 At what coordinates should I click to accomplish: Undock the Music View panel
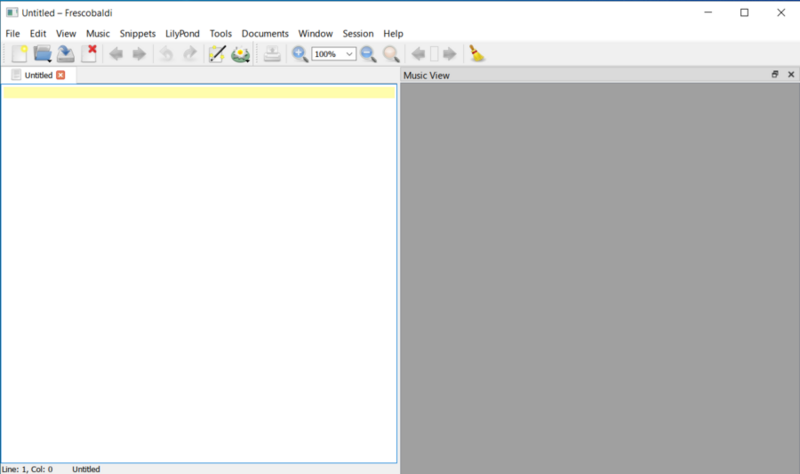coord(775,75)
